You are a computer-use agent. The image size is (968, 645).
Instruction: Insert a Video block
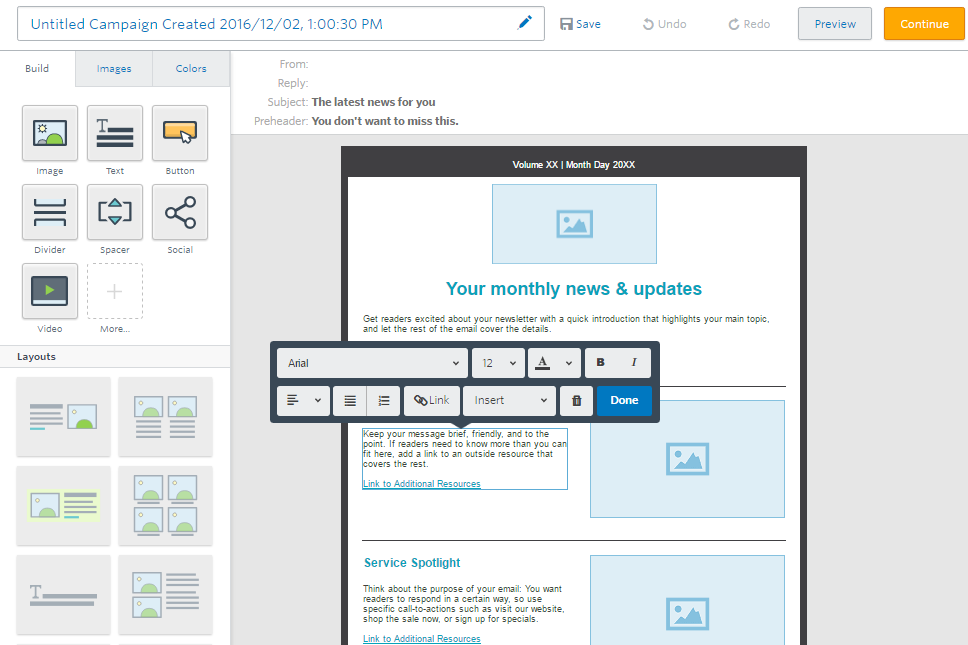click(50, 291)
